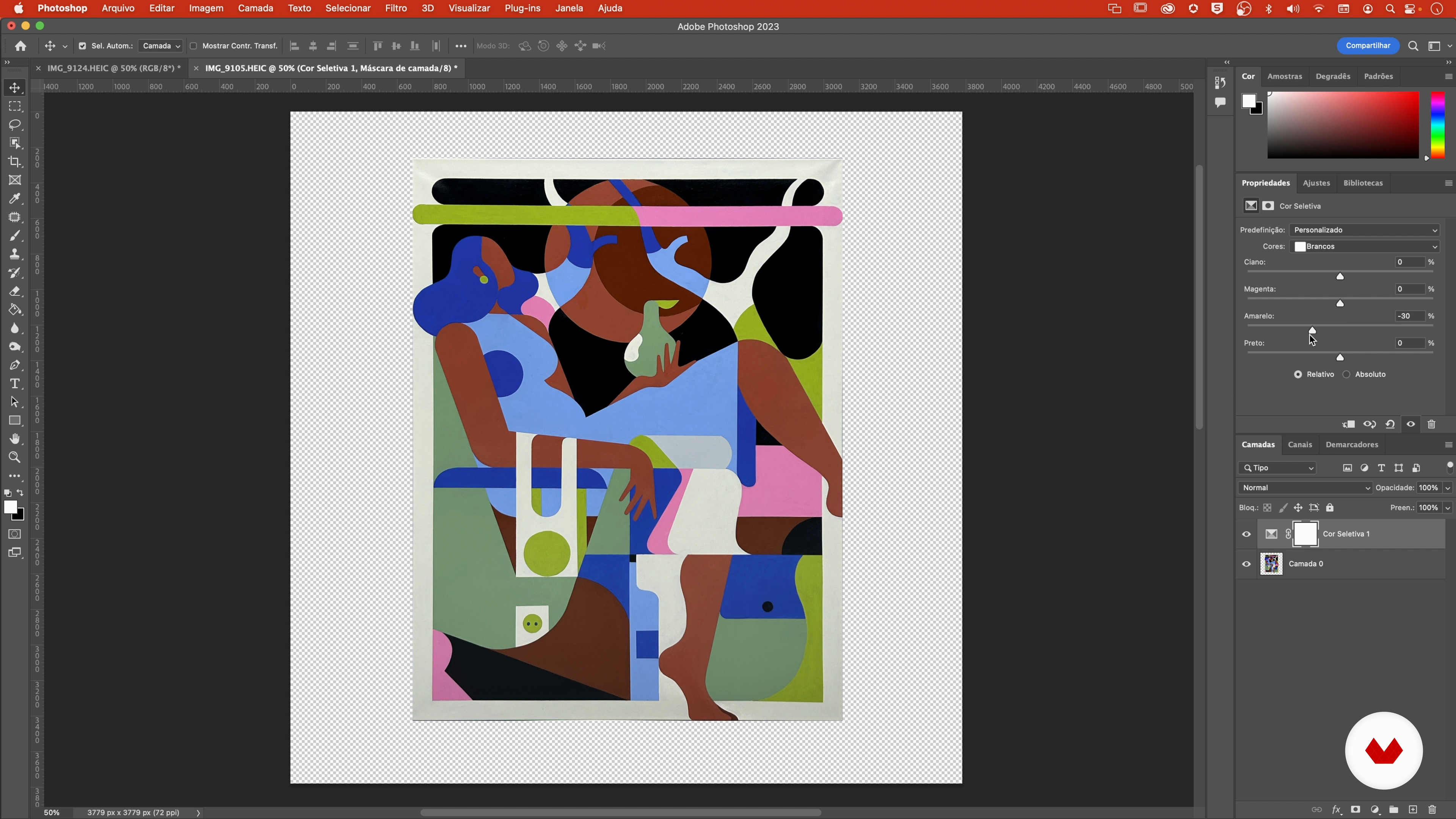The width and height of the screenshot is (1456, 819).
Task: Click the Amarelo slider handle
Action: (1312, 331)
